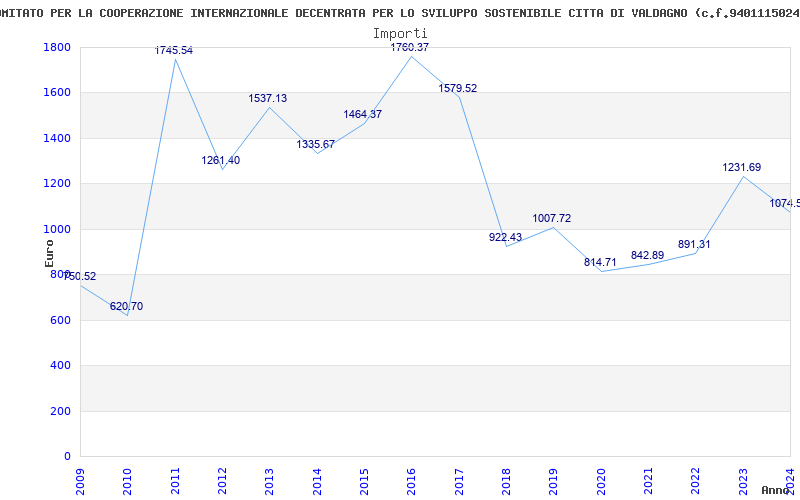Click the 2013 x-axis year
The image size is (800, 500).
click(x=269, y=481)
